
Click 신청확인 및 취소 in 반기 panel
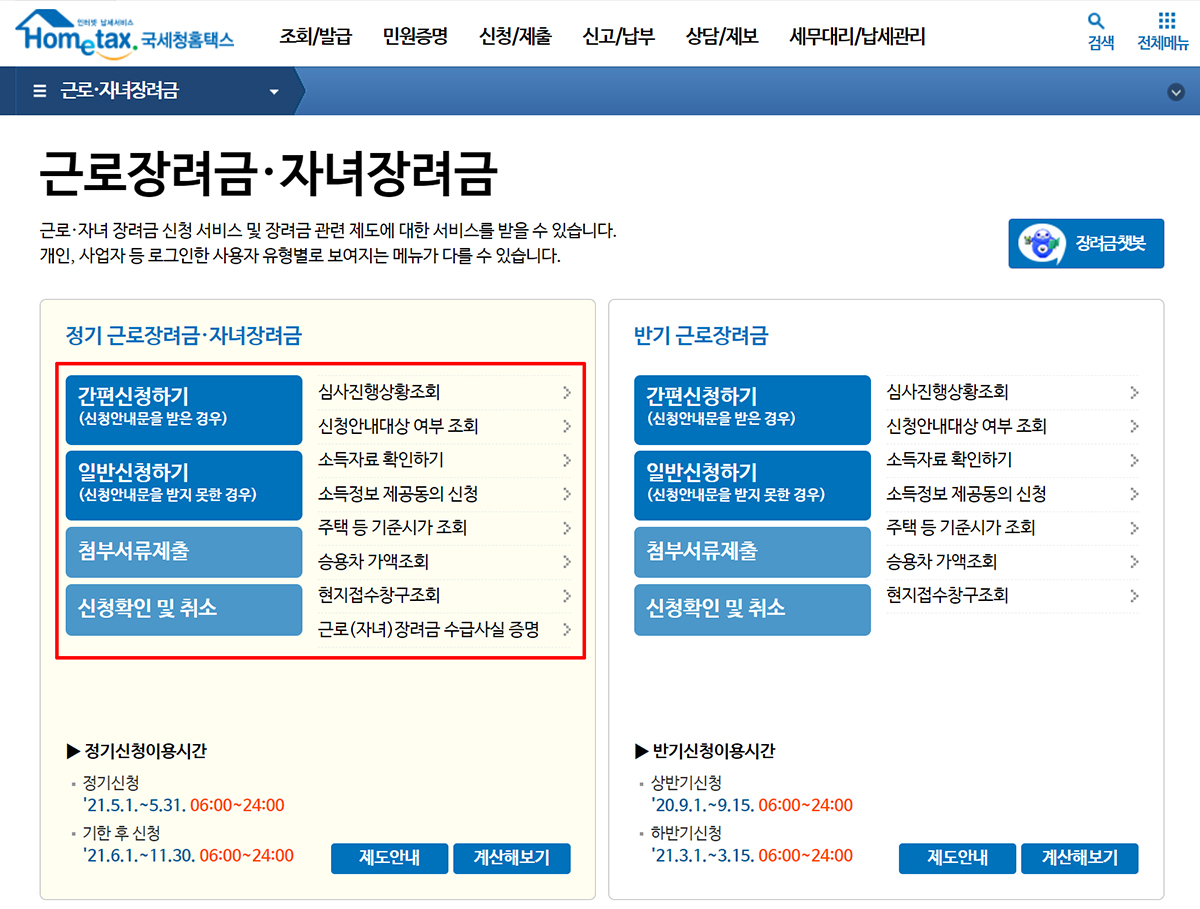752,609
